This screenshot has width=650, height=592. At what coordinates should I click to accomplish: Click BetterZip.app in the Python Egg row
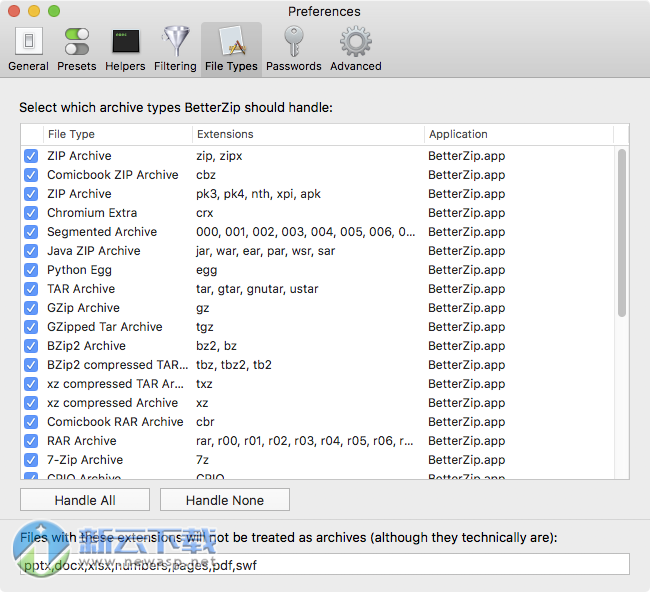(467, 270)
